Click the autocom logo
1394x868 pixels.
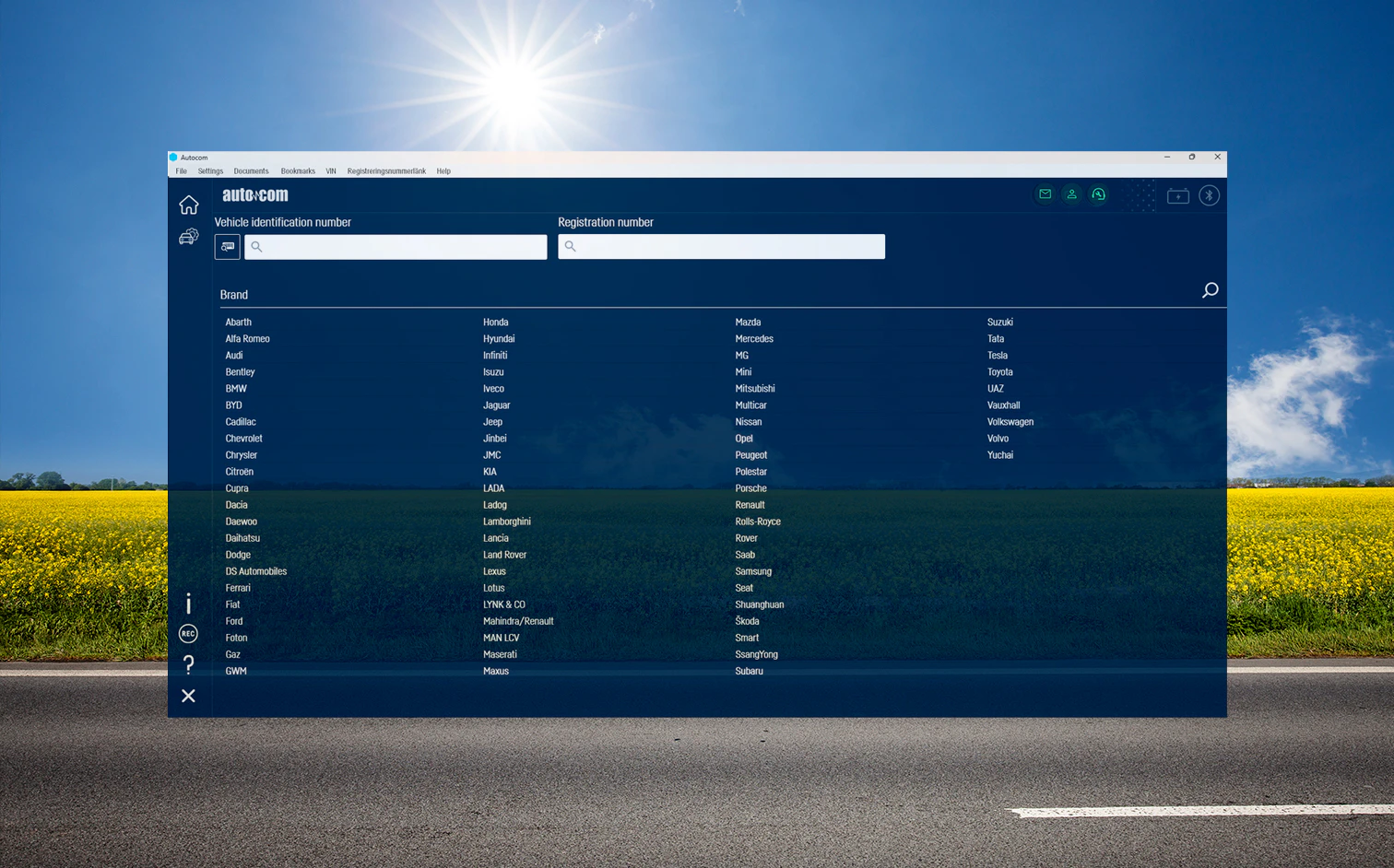[x=255, y=195]
